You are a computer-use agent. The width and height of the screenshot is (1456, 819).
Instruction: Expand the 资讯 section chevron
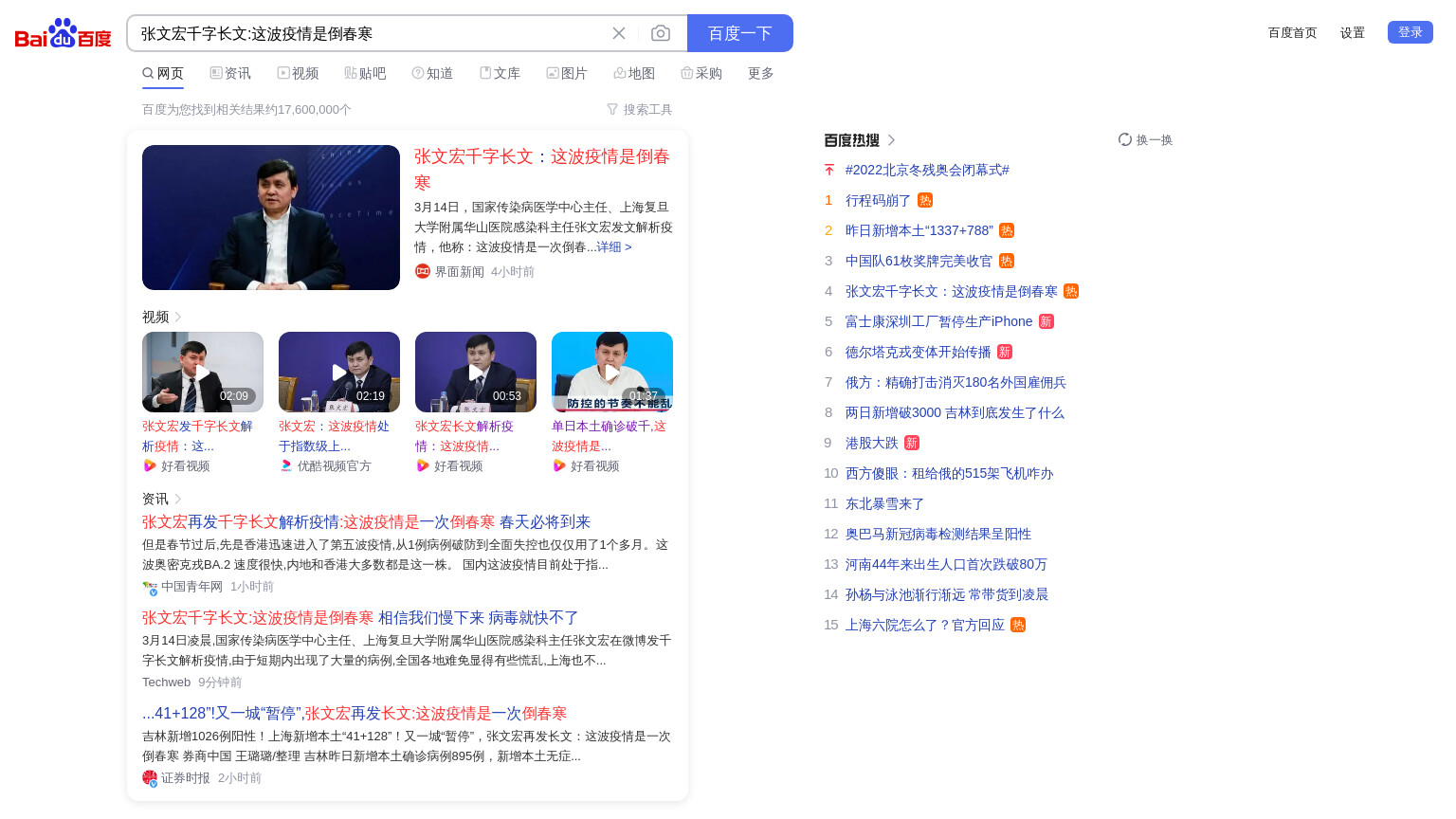coord(177,499)
